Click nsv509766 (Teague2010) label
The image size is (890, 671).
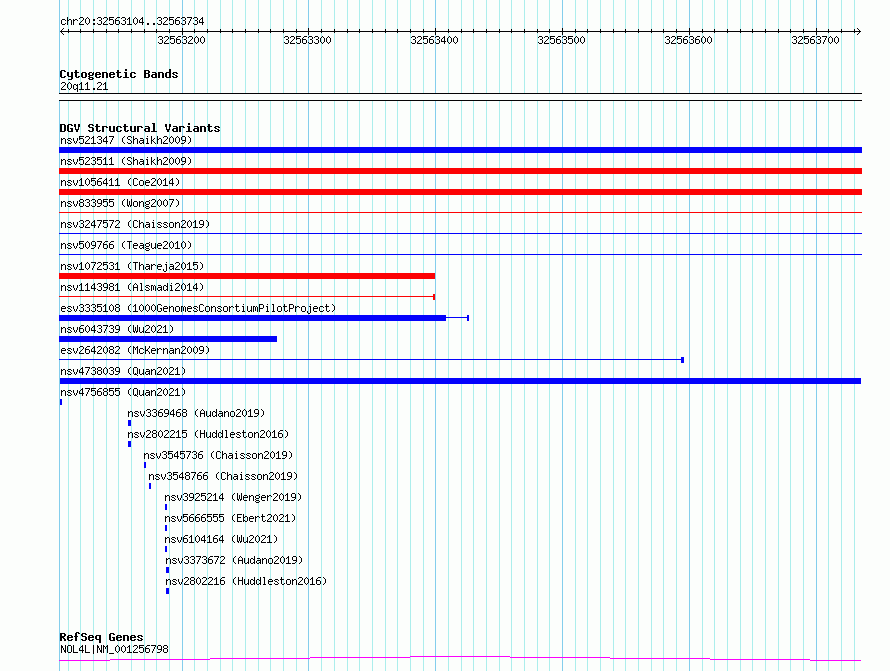126,245
